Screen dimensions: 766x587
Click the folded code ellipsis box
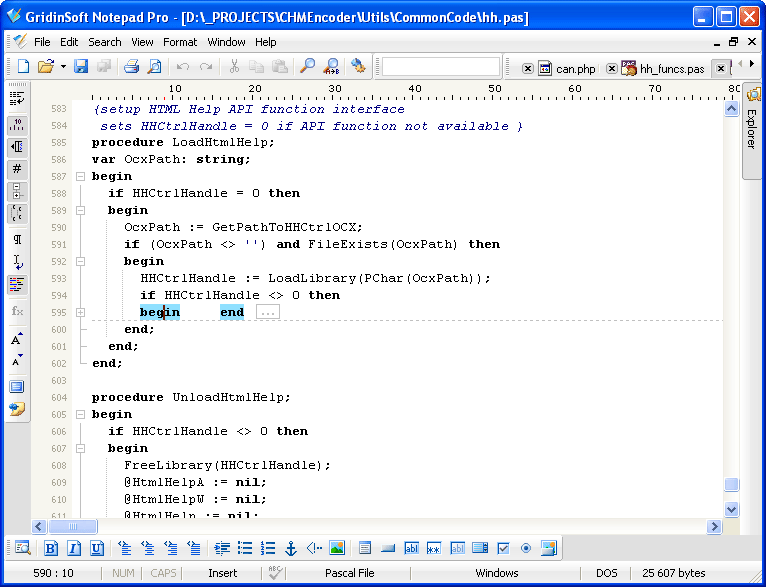click(268, 312)
